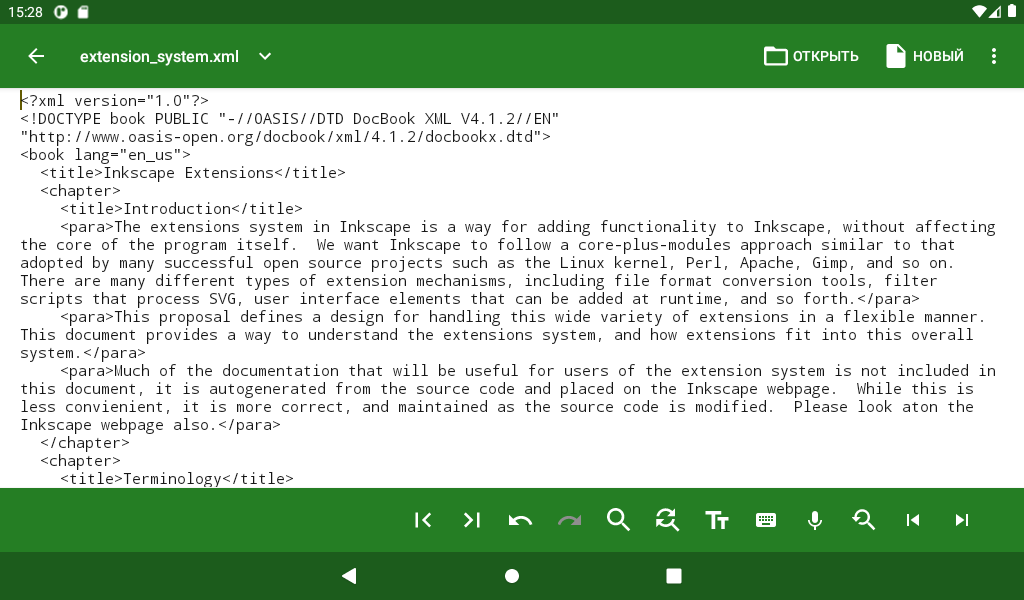This screenshot has width=1024, height=600.
Task: Click the line 'Inkscape webpage also.'
Action: pyautogui.click(x=150, y=425)
